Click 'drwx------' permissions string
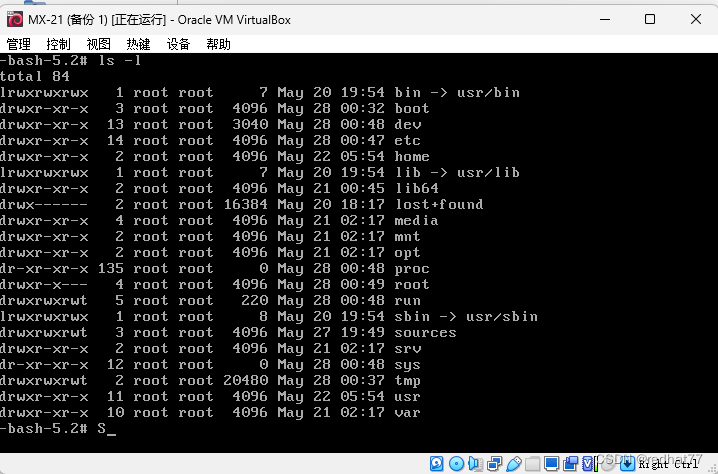Image resolution: width=718 pixels, height=474 pixels. click(x=44, y=205)
